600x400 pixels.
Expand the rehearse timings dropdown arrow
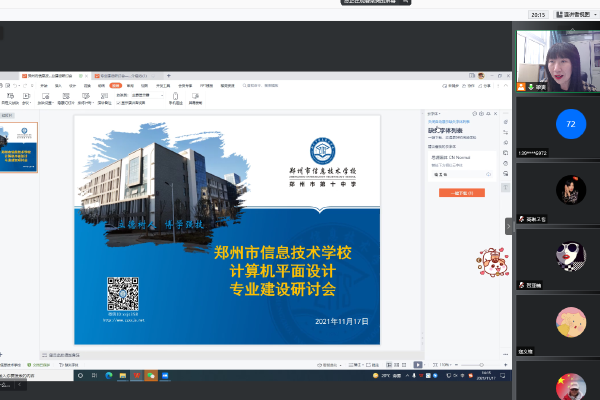(x=93, y=103)
